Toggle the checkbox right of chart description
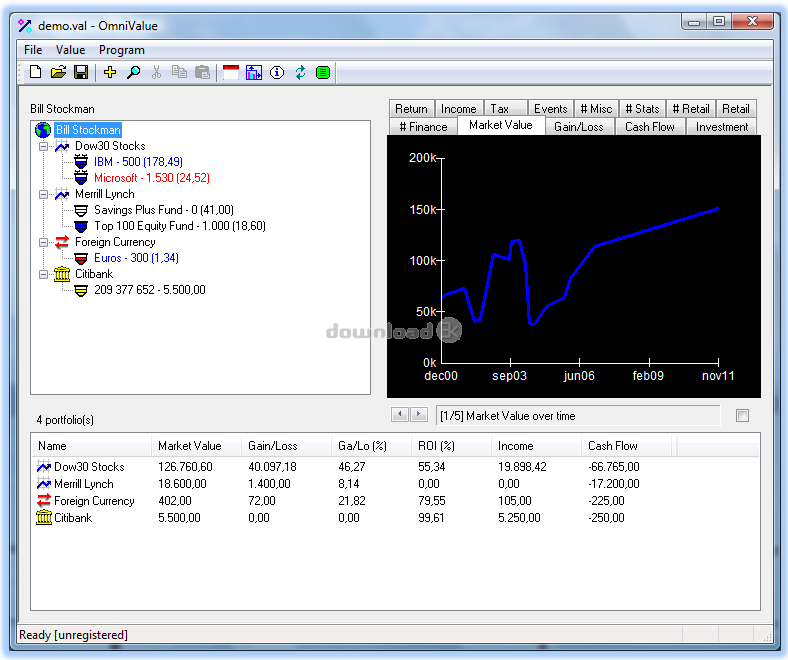788x660 pixels. [x=742, y=416]
